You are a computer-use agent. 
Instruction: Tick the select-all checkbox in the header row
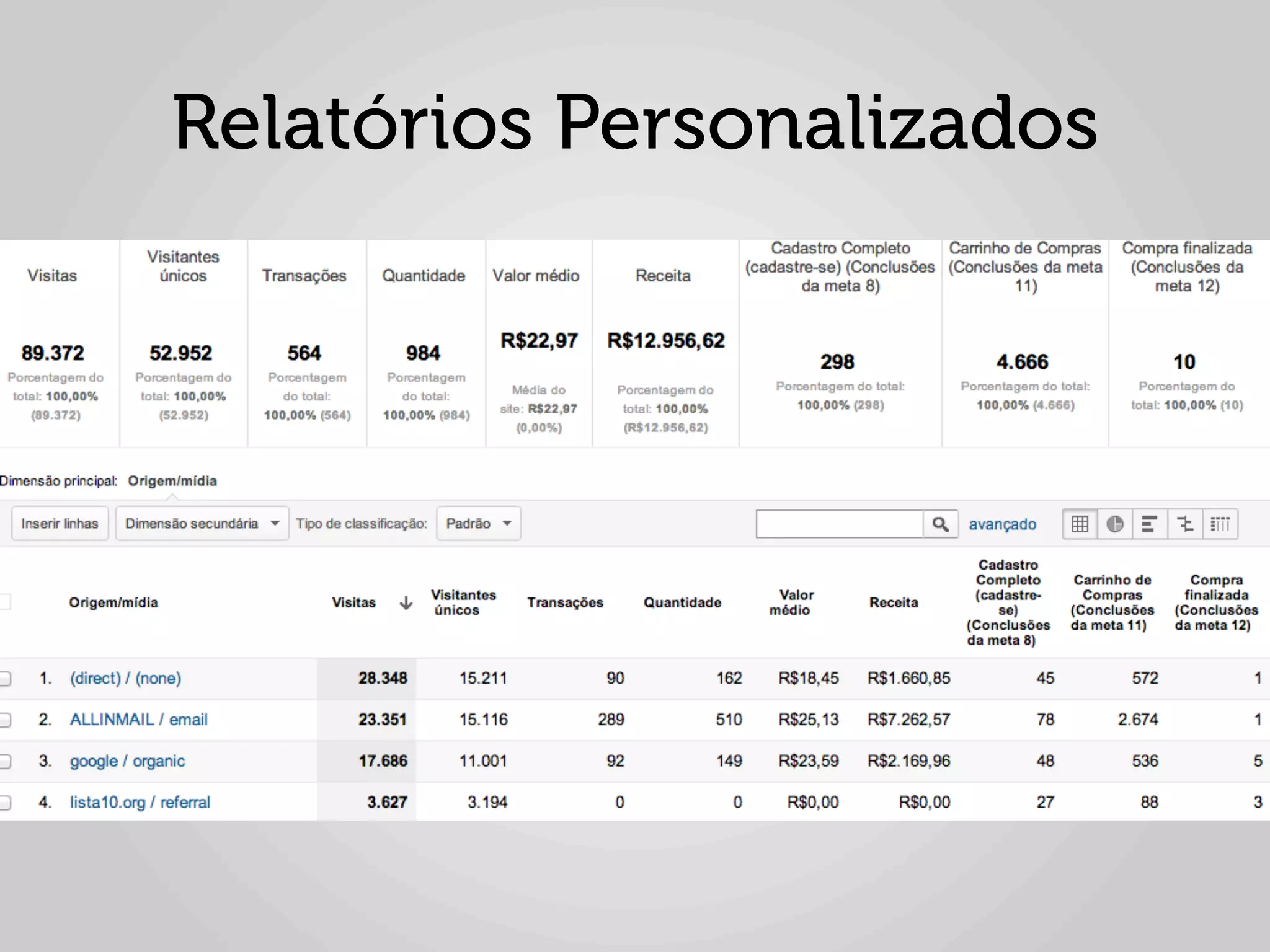[4, 601]
